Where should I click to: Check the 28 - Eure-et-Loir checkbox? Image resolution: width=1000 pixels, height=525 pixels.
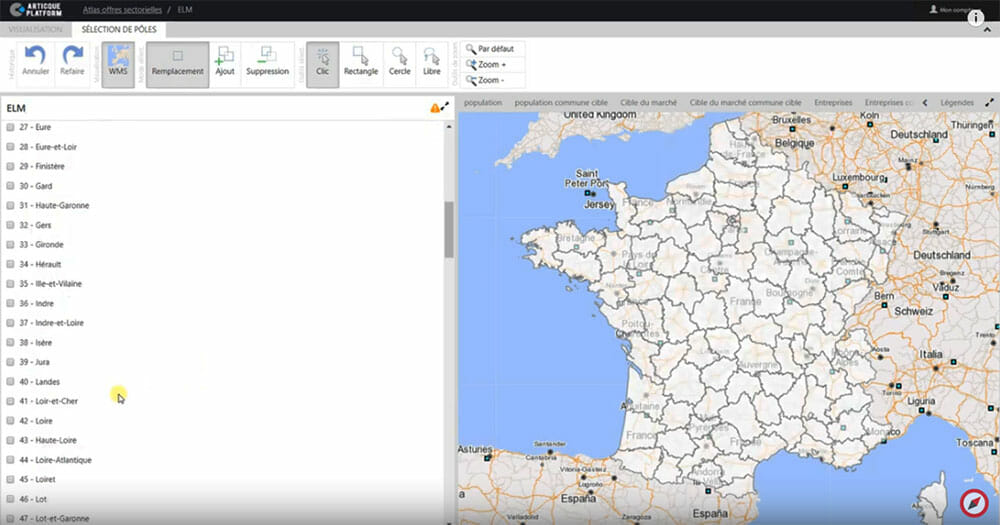point(10,147)
